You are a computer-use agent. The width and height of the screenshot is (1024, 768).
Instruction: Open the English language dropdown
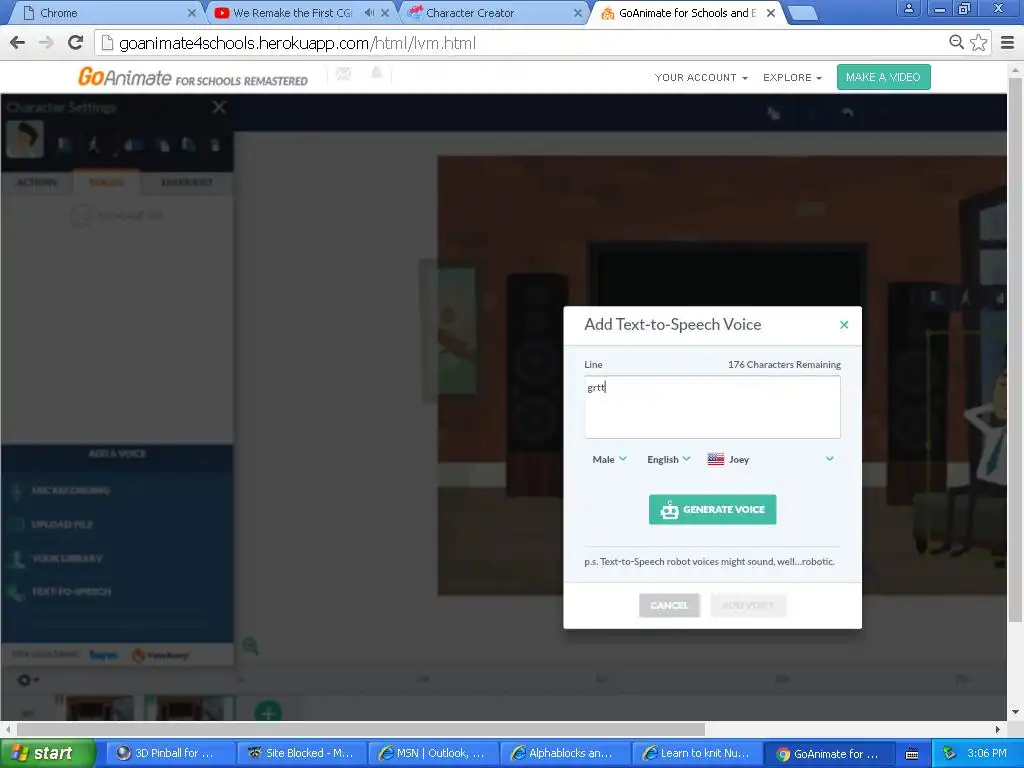pyautogui.click(x=668, y=459)
